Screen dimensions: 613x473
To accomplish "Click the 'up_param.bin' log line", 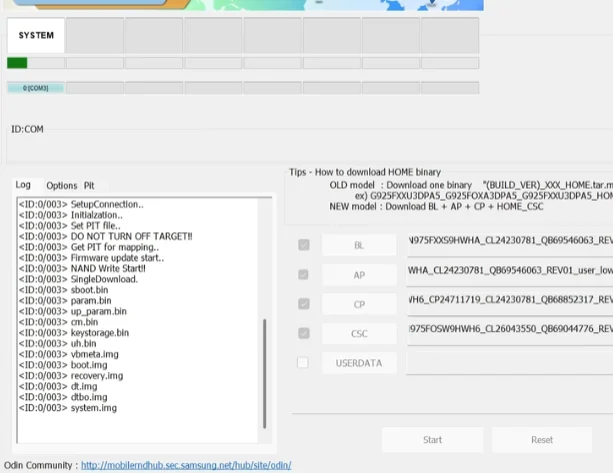I will tap(73, 311).
